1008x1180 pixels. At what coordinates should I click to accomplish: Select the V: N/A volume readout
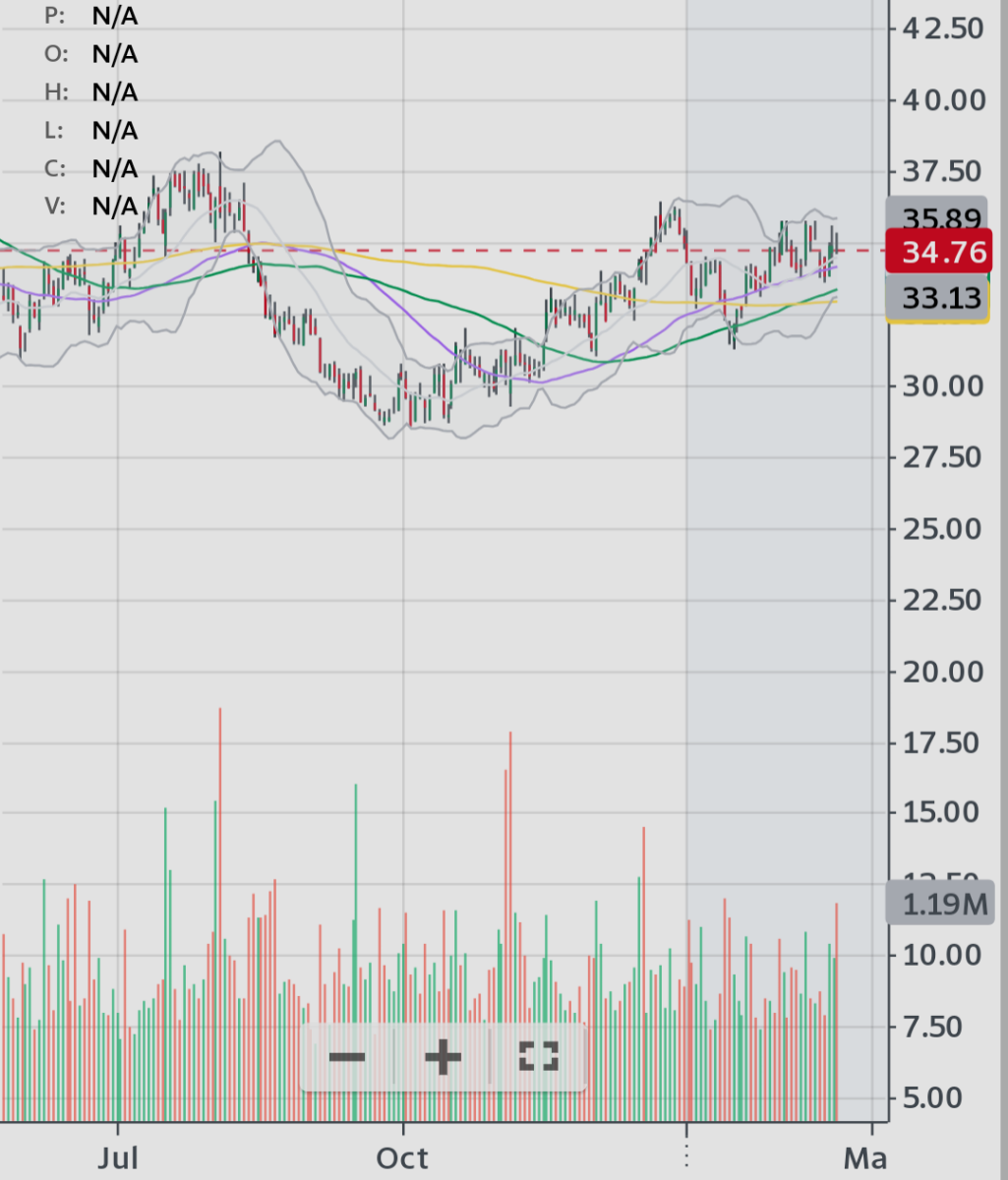pos(91,206)
